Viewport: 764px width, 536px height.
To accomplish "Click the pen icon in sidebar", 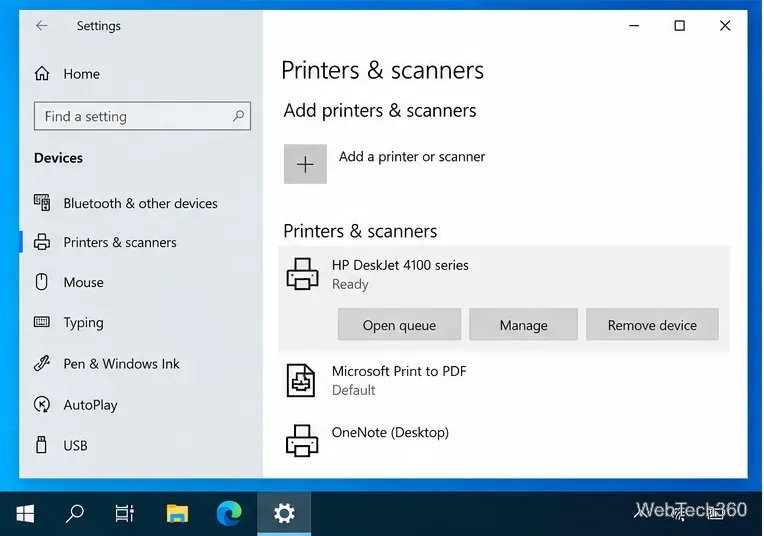I will pos(42,363).
